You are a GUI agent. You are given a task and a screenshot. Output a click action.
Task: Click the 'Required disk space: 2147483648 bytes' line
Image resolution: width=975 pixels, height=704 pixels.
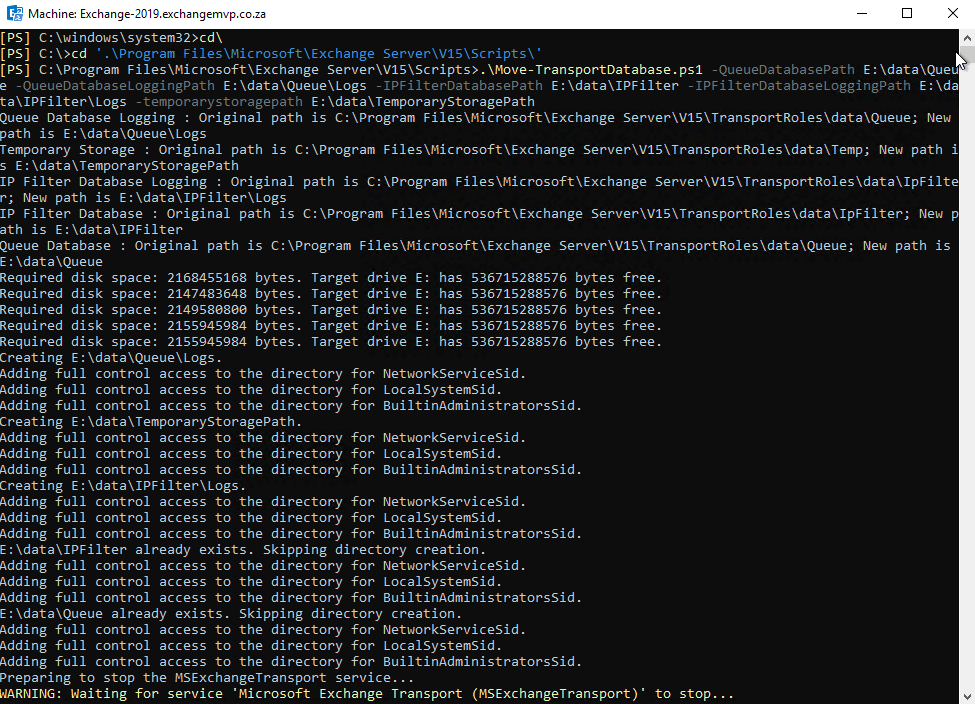click(331, 294)
